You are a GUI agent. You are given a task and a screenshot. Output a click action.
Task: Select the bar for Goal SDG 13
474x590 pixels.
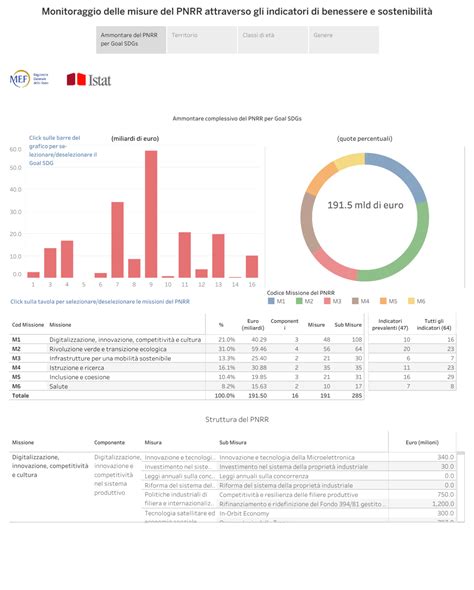(x=218, y=256)
